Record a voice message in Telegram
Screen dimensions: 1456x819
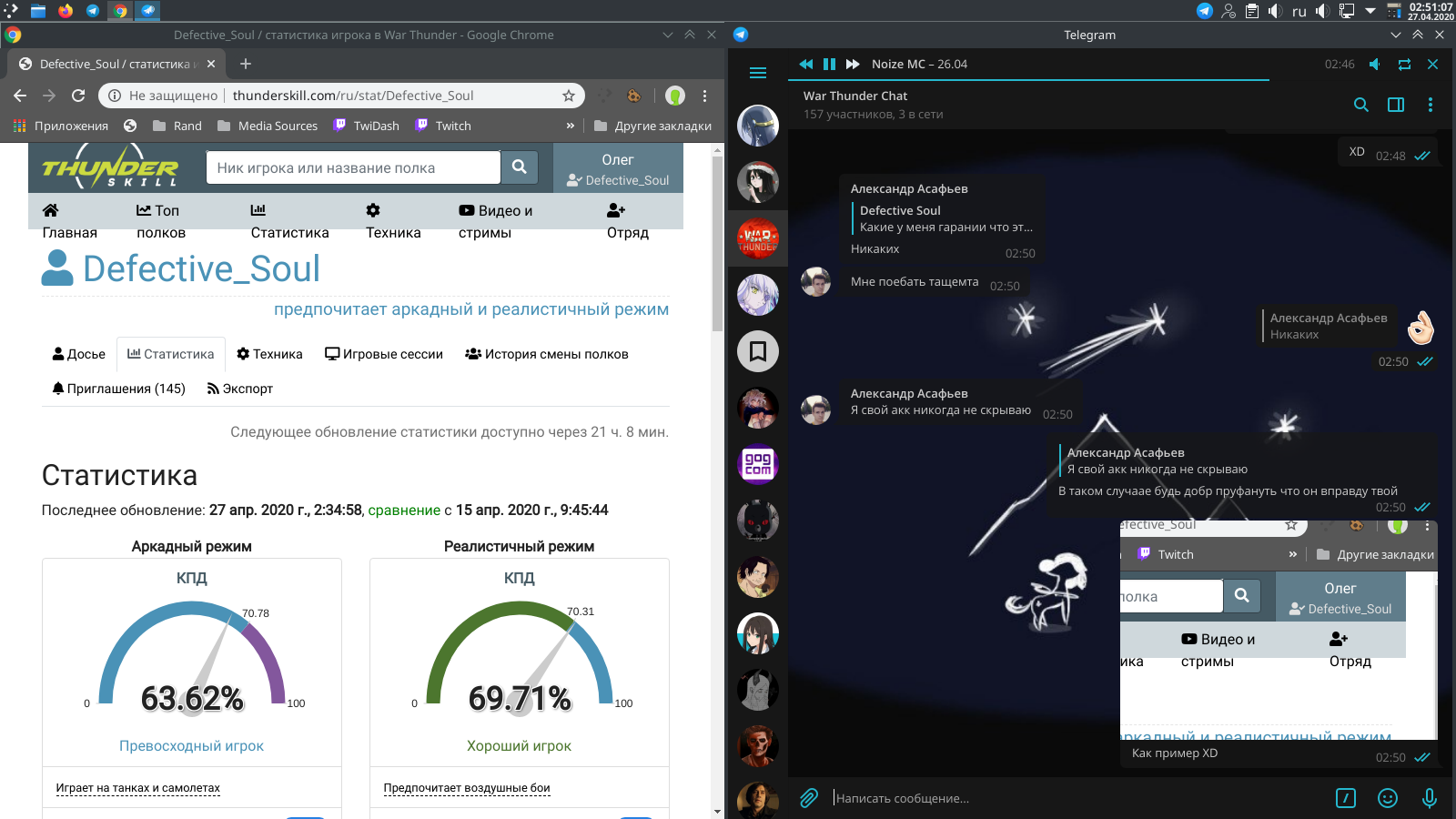pos(1430,798)
